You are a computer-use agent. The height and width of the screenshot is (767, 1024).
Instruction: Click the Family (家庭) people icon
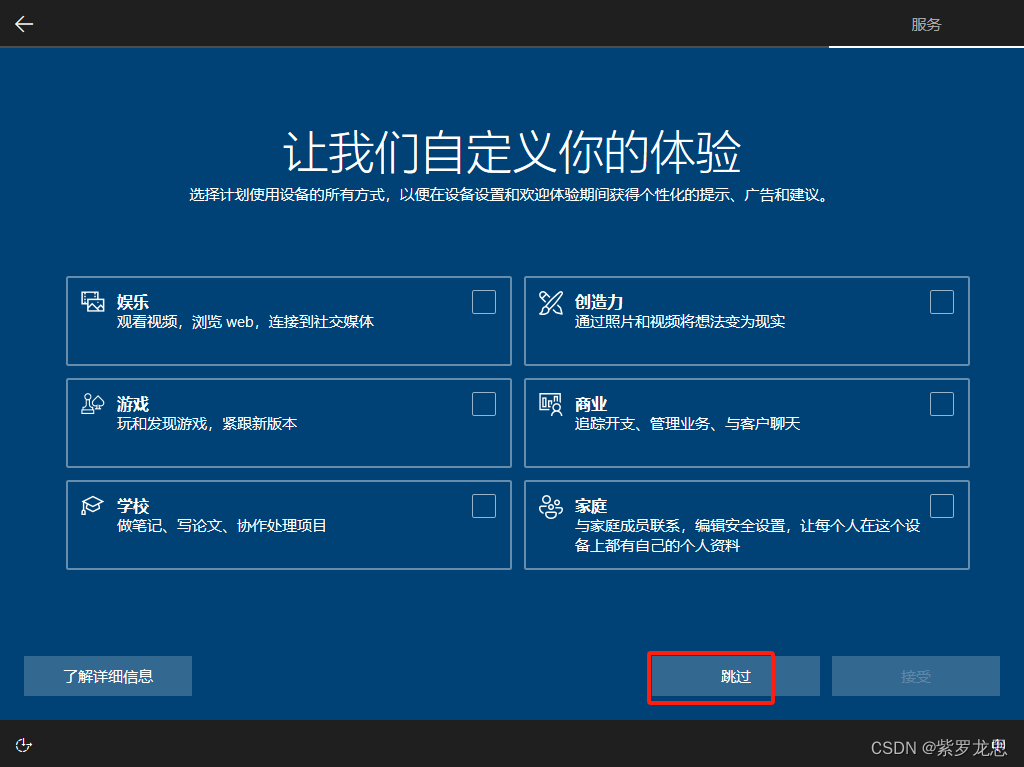point(551,506)
